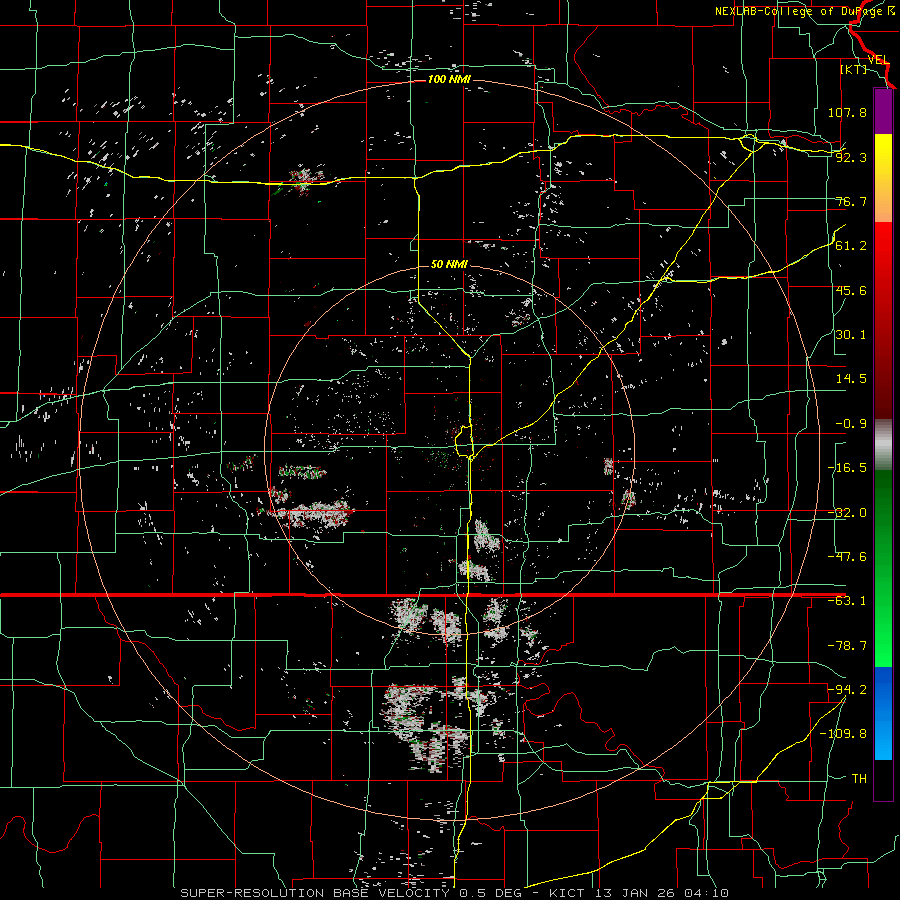Click the blue segment of the color bar
The image size is (900, 900).
tap(883, 713)
